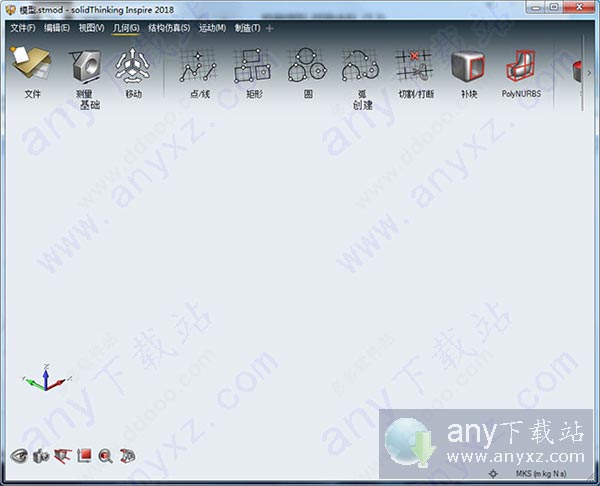The image size is (600, 486).
Task: Open the MKS (m kg N s) units selector
Action: (x=541, y=474)
